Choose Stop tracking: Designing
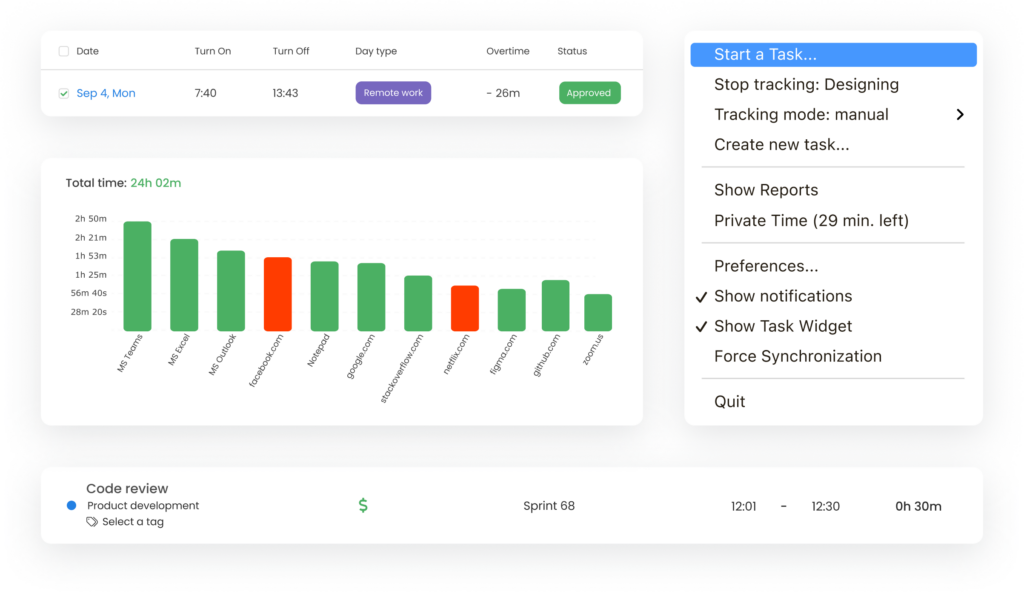Viewport: 1024px width, 595px height. (807, 84)
